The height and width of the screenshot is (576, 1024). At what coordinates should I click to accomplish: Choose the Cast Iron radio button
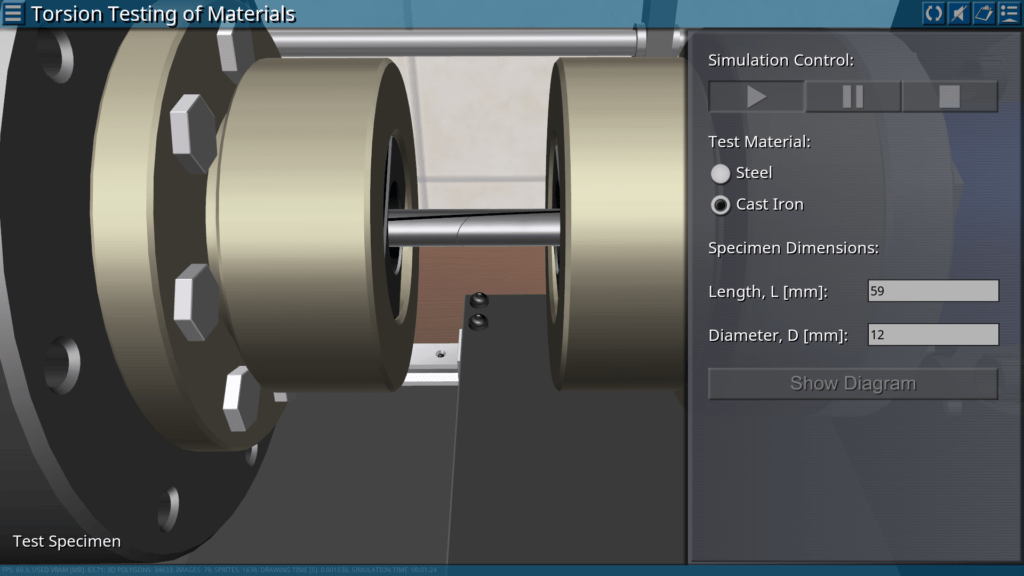[721, 205]
